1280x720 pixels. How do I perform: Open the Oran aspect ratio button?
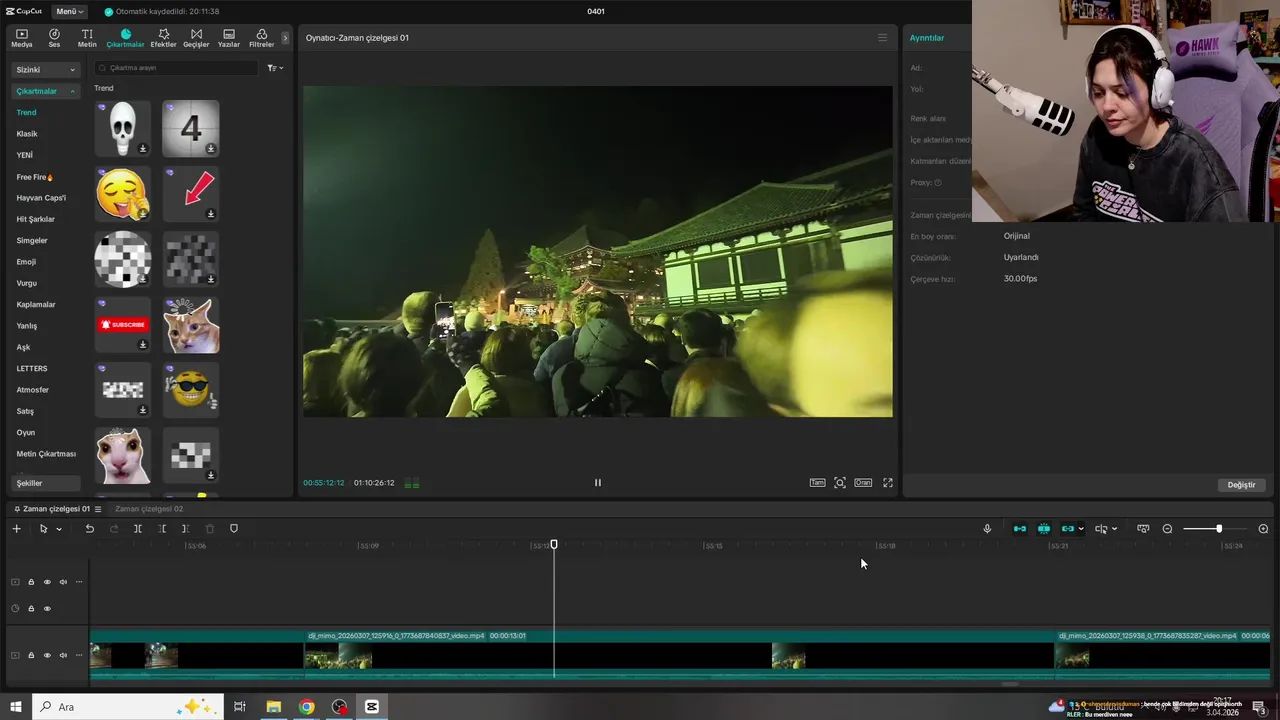click(x=862, y=483)
